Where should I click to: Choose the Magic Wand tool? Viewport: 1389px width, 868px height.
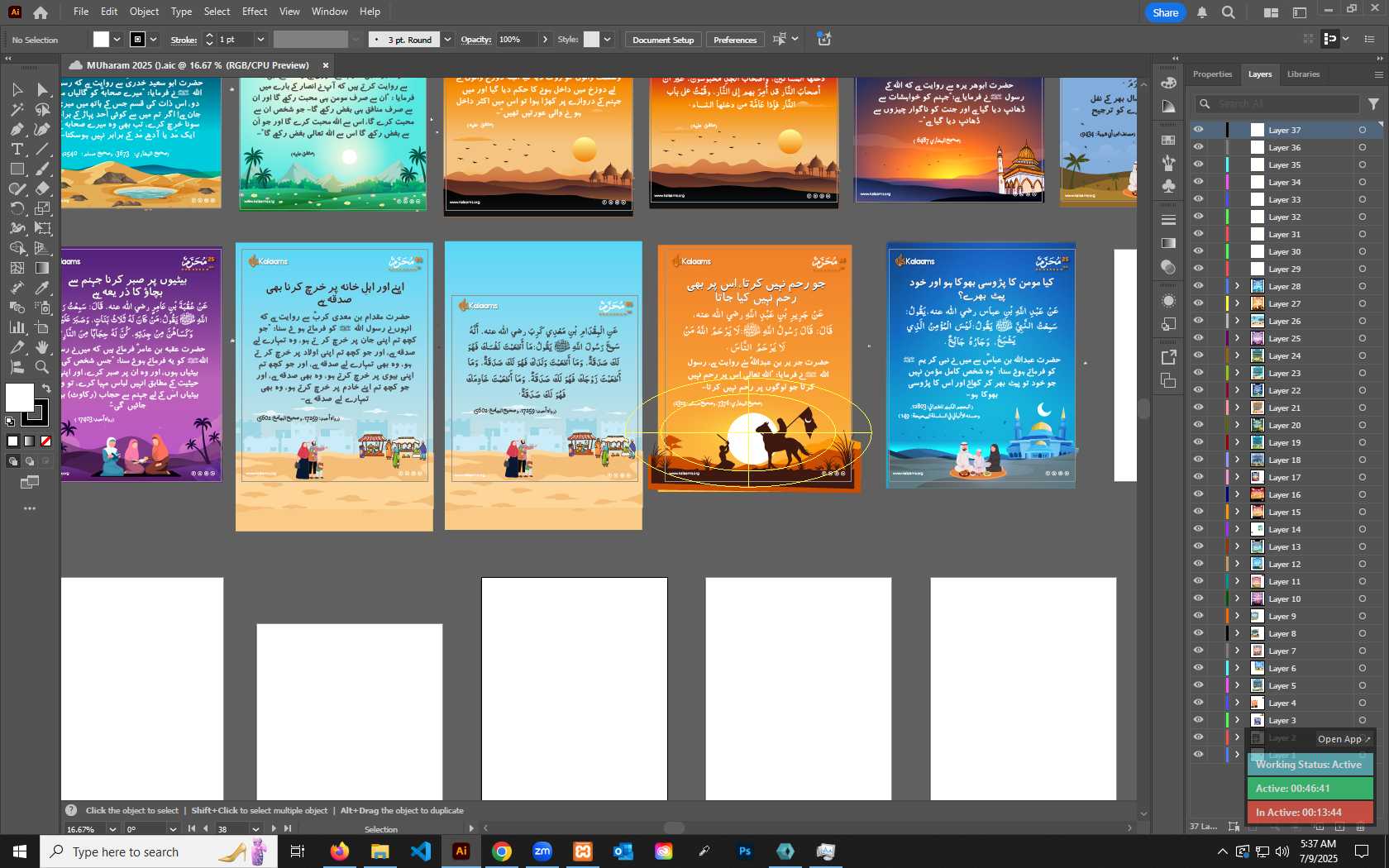[x=17, y=109]
